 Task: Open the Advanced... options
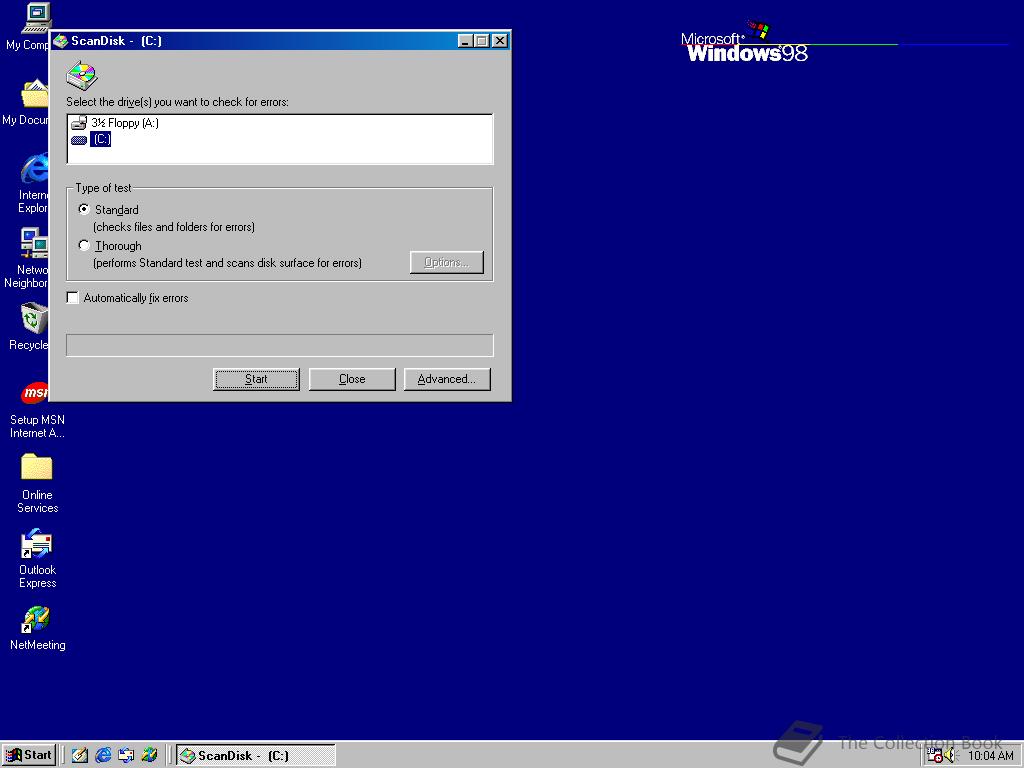tap(447, 379)
